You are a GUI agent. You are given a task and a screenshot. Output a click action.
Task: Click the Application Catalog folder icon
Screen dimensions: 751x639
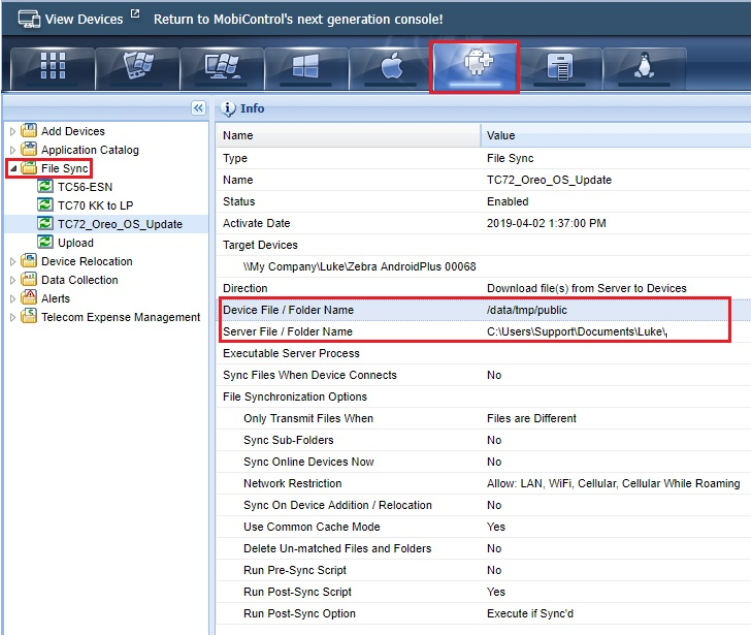[x=29, y=149]
